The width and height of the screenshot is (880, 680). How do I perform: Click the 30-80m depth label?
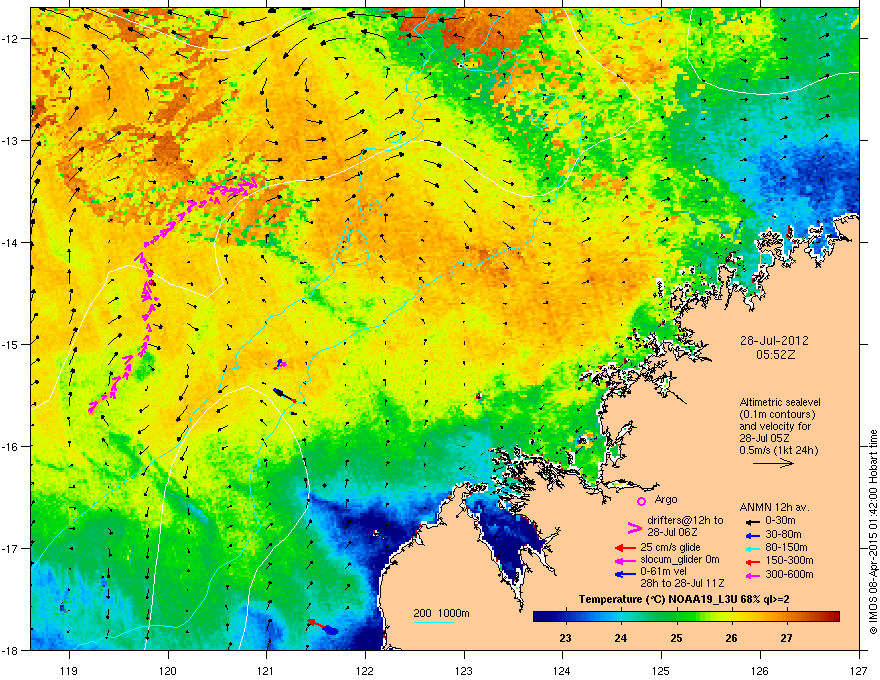click(x=783, y=534)
